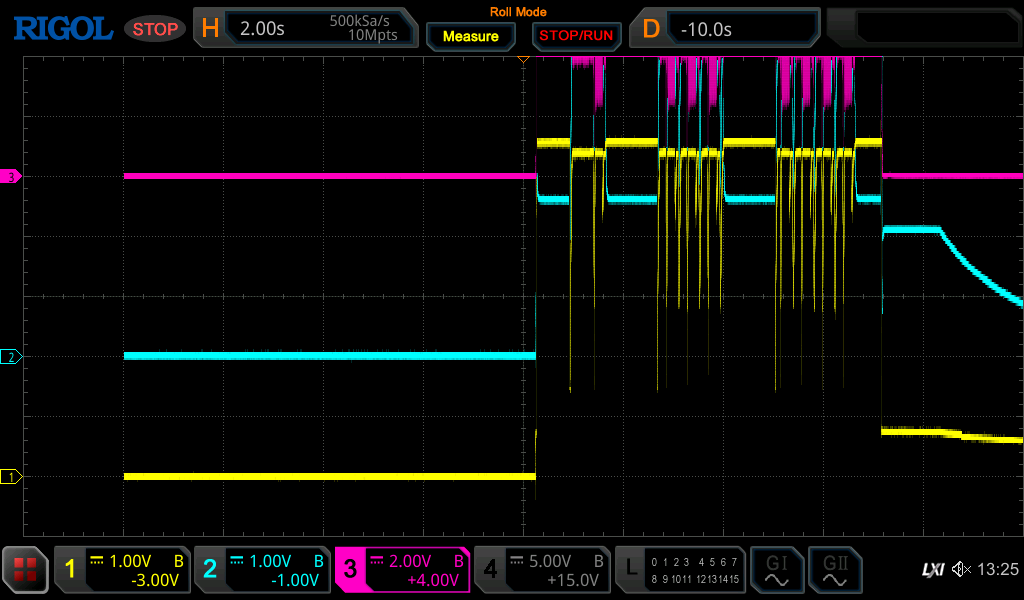
Task: Open the H horizontal timebase menu
Action: [210, 28]
